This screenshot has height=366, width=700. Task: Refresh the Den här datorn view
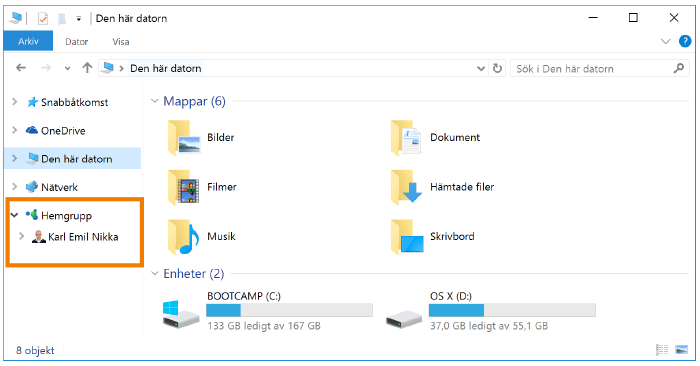point(497,69)
